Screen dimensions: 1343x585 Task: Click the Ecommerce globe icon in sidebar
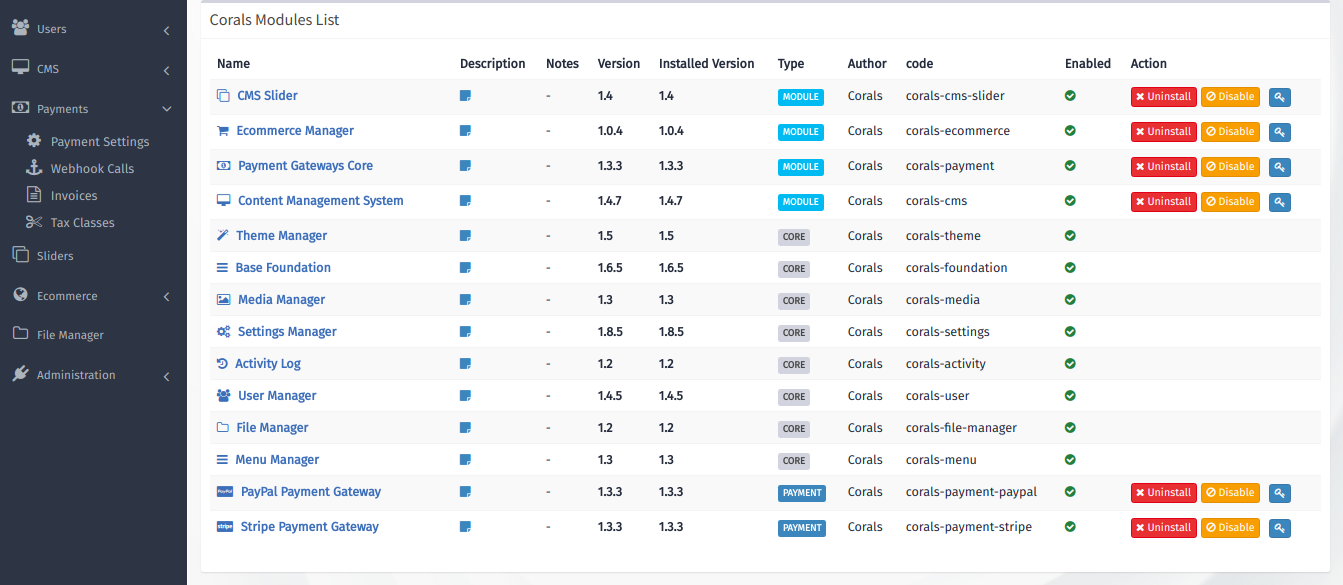(20, 295)
